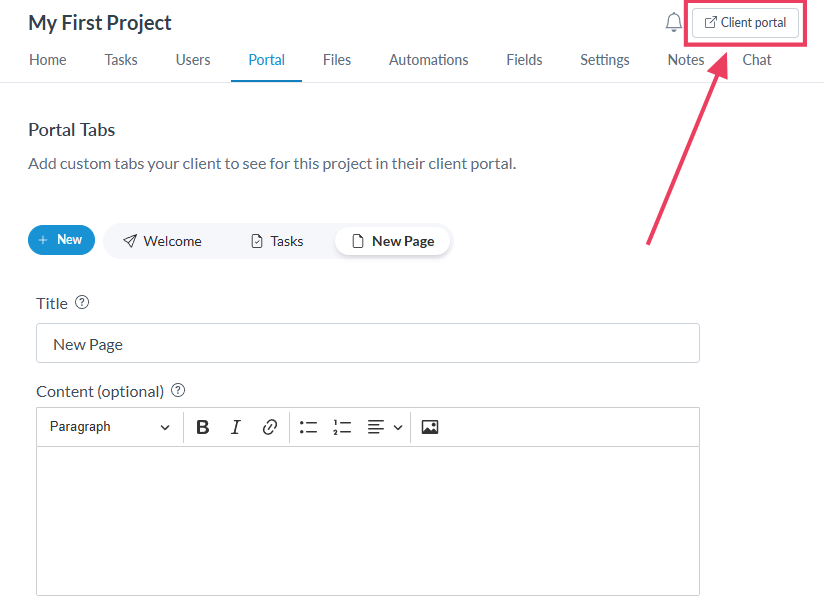Click help icon beside Content (optional)
This screenshot has width=824, height=601.
178,390
